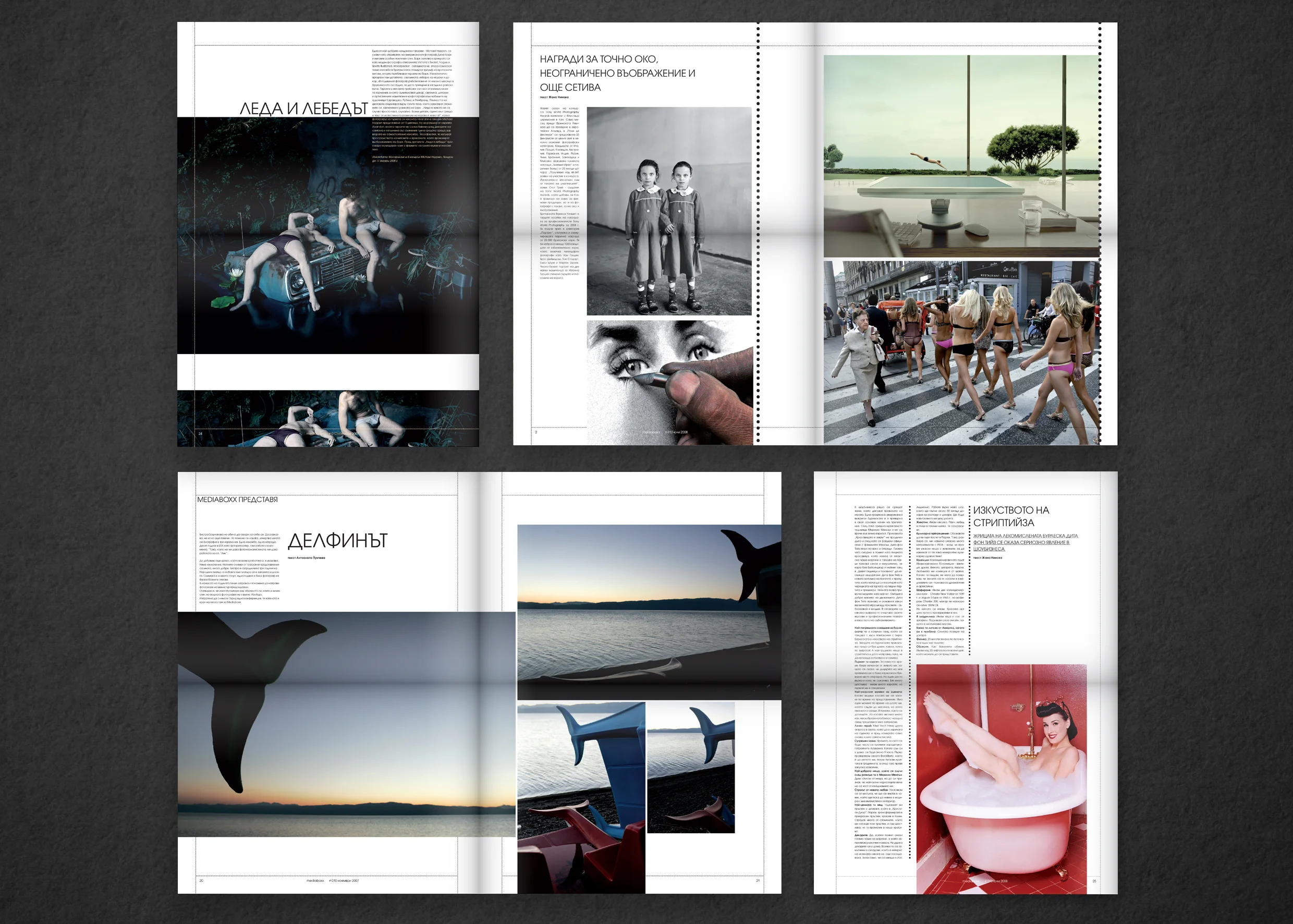
Task: Click the 'MEDIABOXX ПРЕДСТАВЯ' section label
Action: click(238, 500)
